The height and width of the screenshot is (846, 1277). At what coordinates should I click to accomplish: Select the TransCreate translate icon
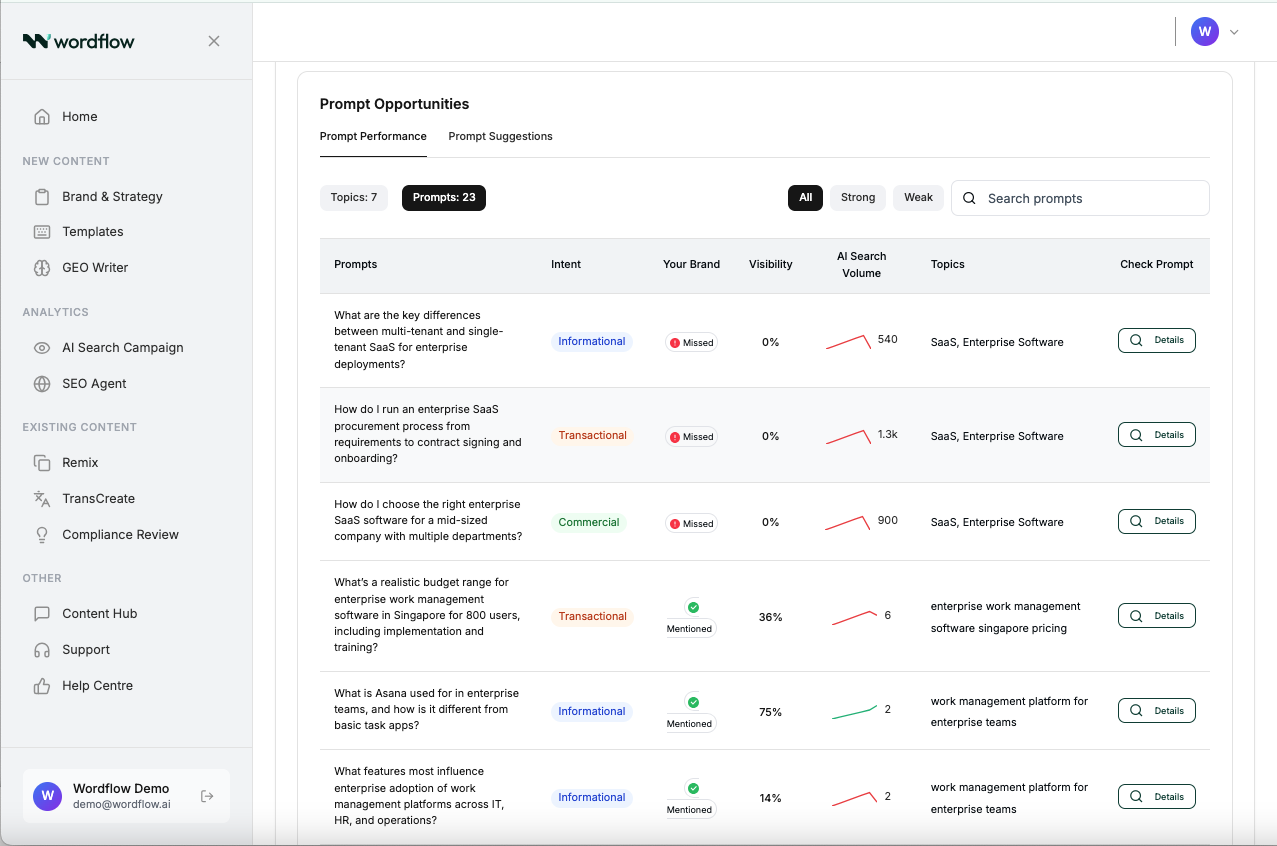click(x=42, y=499)
